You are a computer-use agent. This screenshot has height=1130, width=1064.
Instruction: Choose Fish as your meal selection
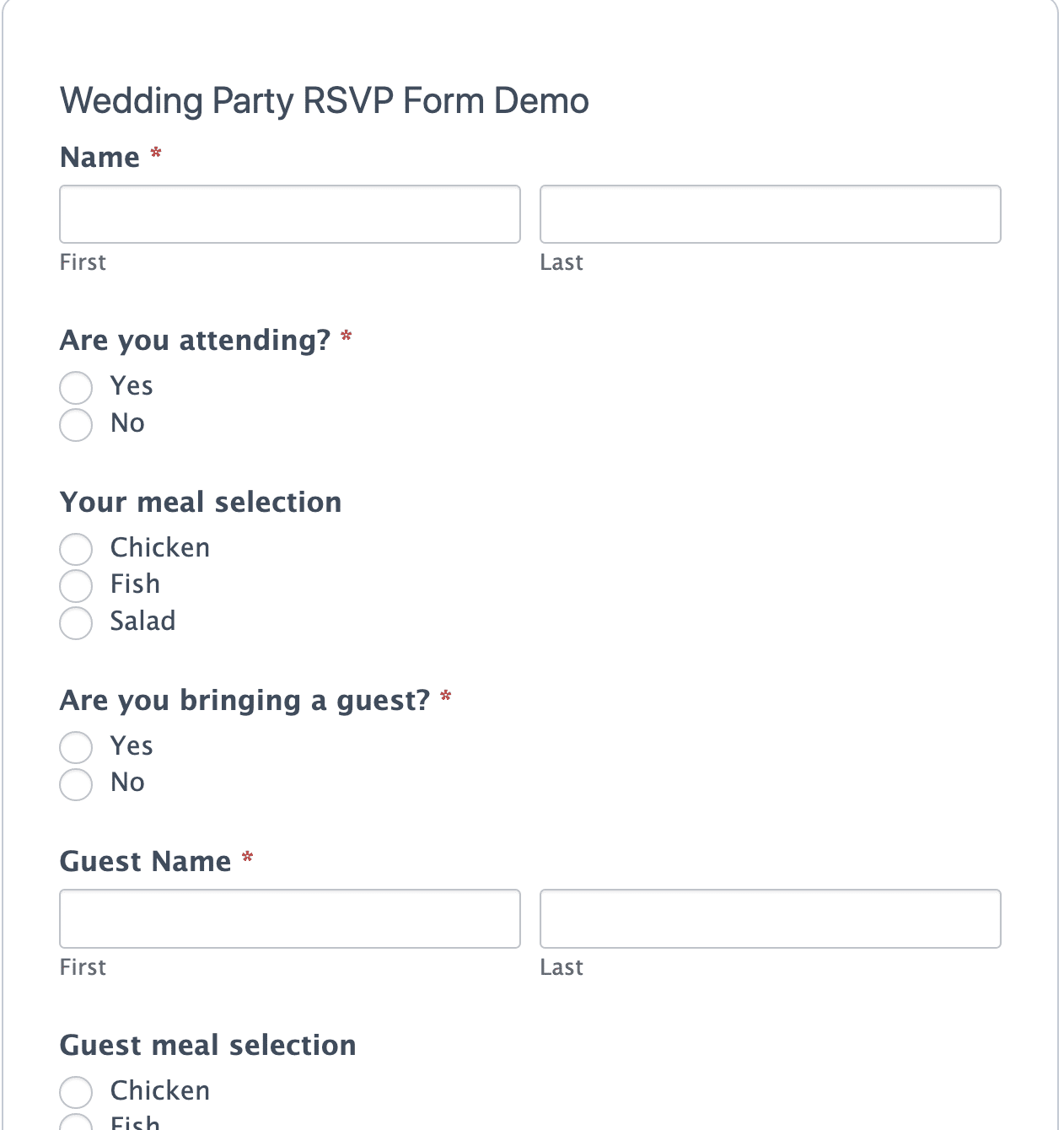(x=75, y=586)
